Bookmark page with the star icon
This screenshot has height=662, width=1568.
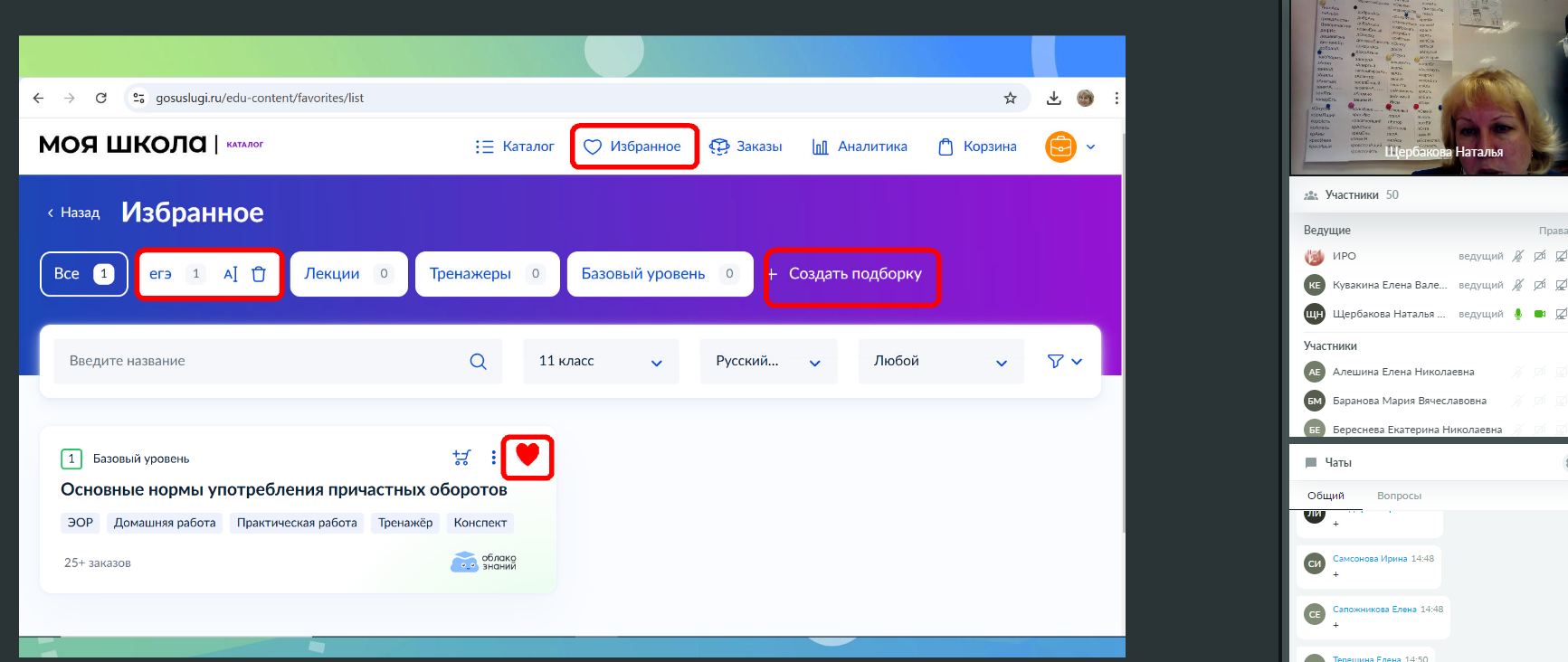click(x=1010, y=98)
